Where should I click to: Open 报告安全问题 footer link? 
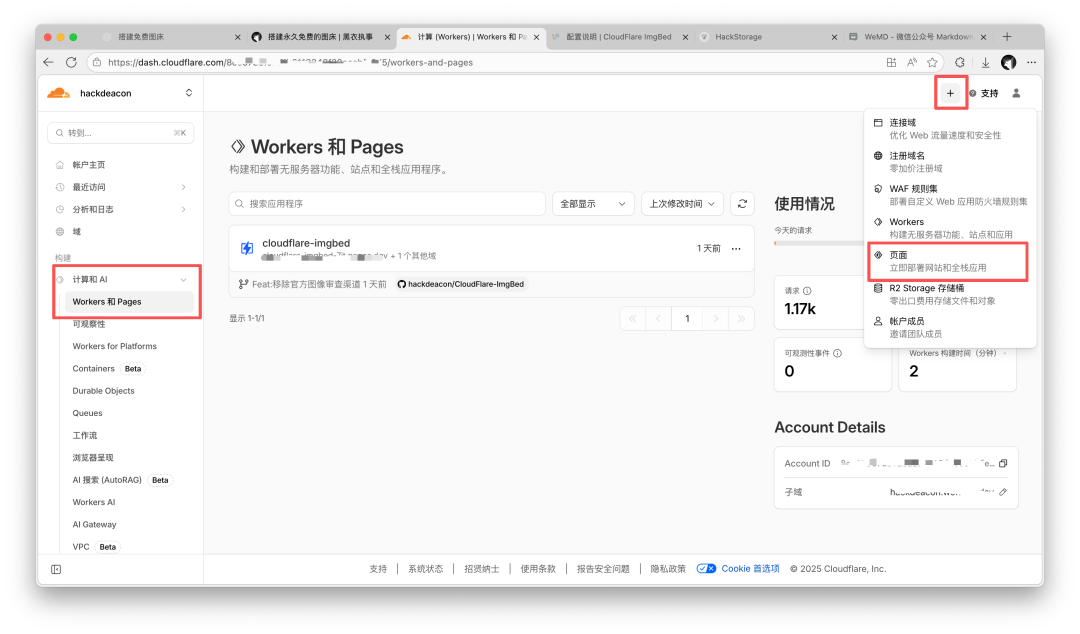[603, 569]
